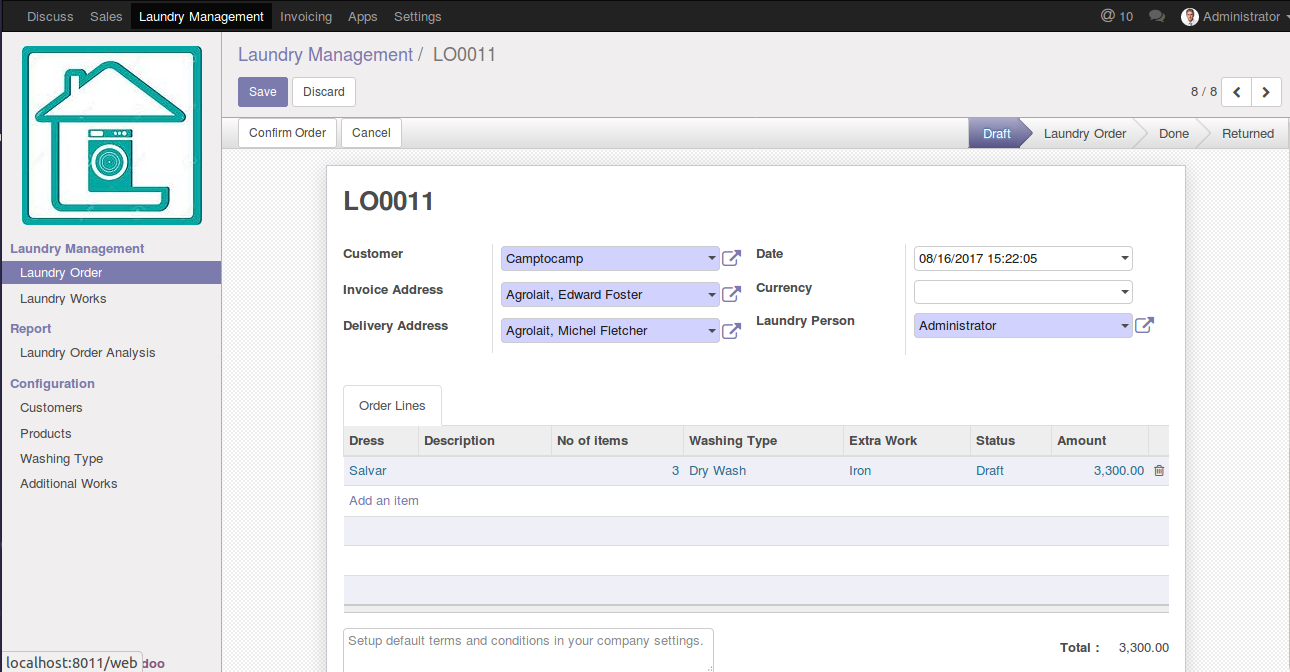Open Customer Camptocamp external link icon
The height and width of the screenshot is (672, 1290).
[x=731, y=258]
